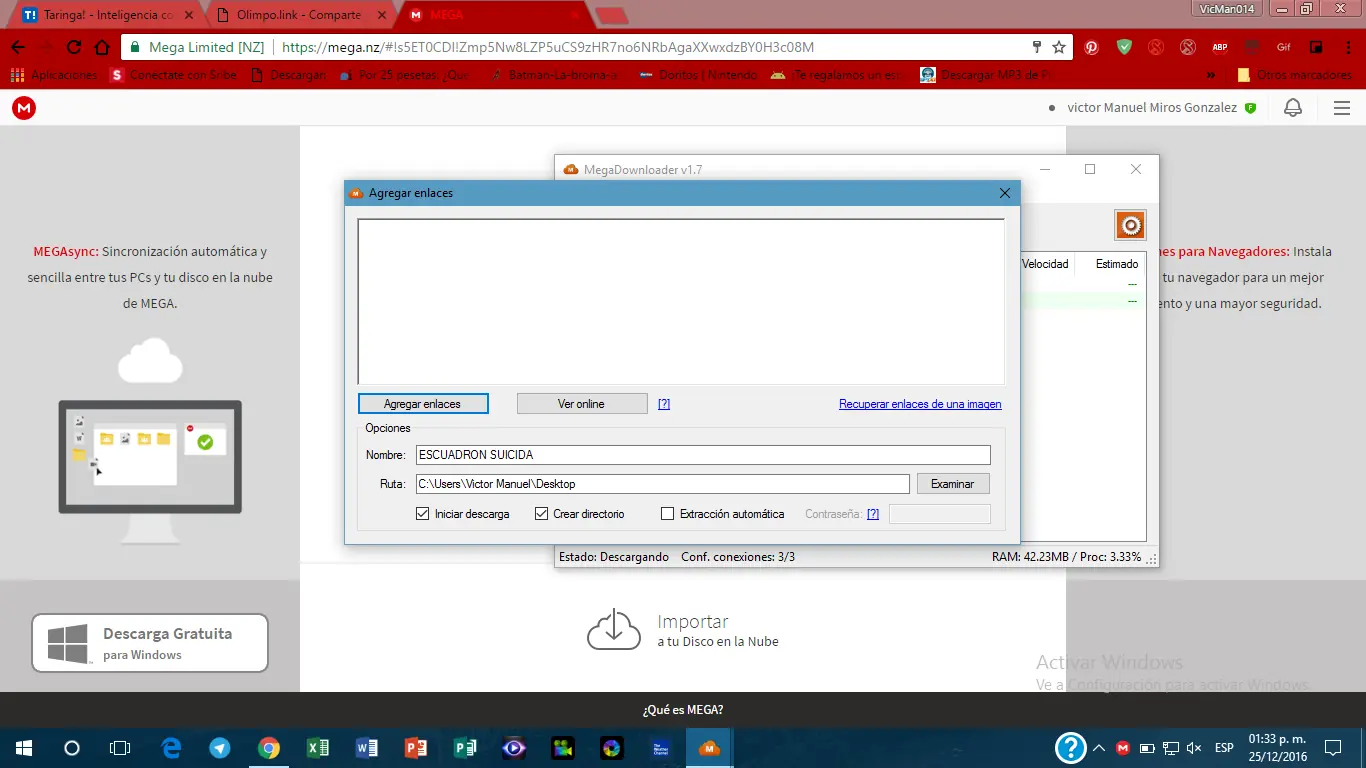Open Telegram from the taskbar
This screenshot has height=768, width=1366.
pos(220,747)
